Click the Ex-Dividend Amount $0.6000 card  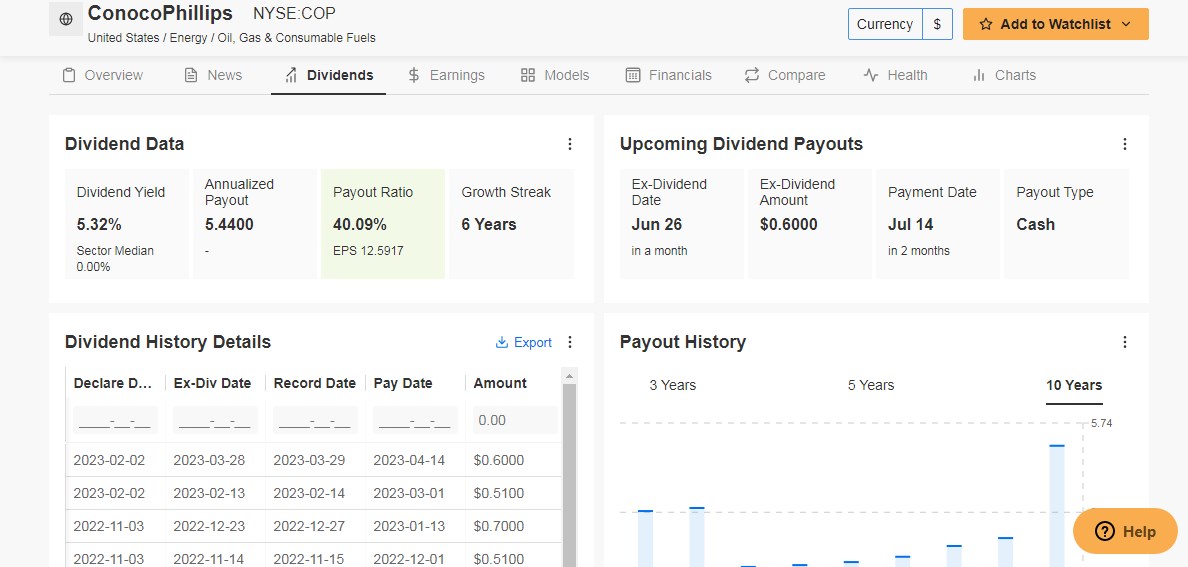[x=810, y=224]
